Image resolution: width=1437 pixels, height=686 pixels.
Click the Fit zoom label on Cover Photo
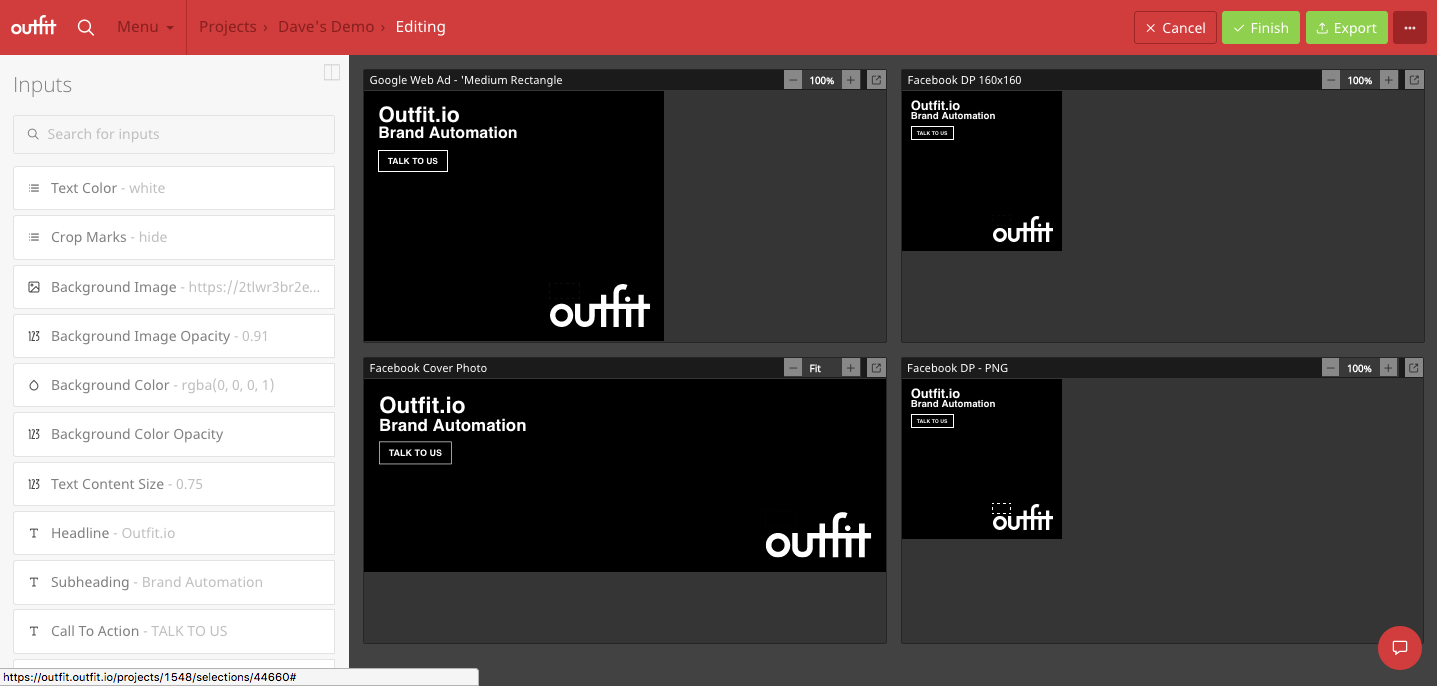(816, 368)
